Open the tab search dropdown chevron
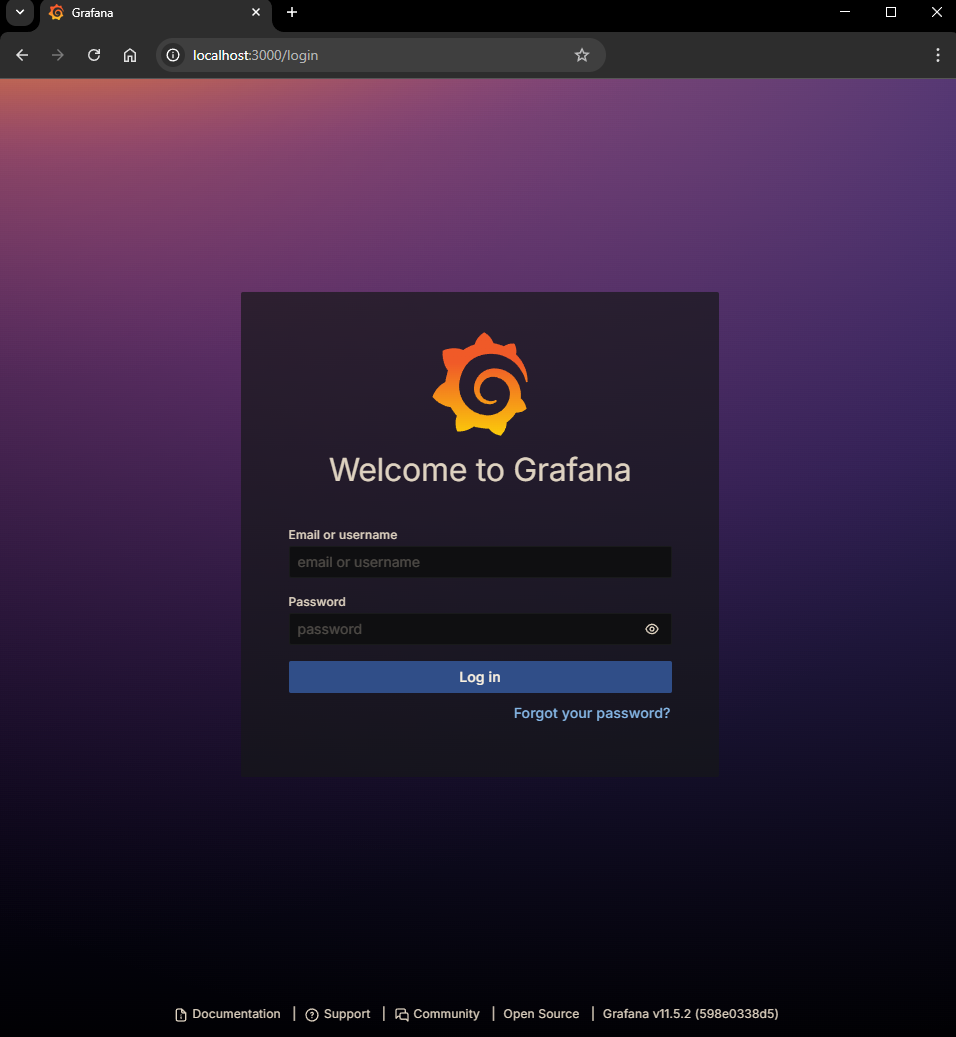Viewport: 956px width, 1037px height. click(x=20, y=13)
